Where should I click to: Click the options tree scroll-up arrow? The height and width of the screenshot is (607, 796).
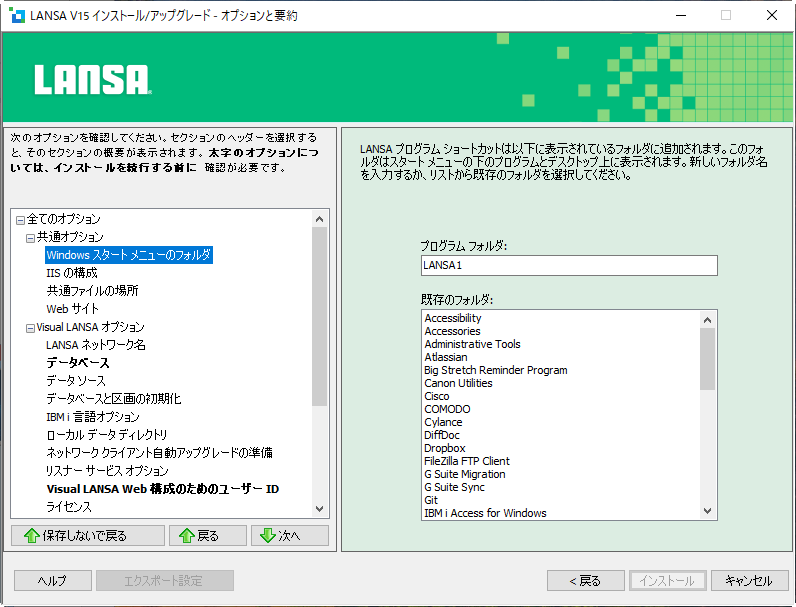(319, 219)
